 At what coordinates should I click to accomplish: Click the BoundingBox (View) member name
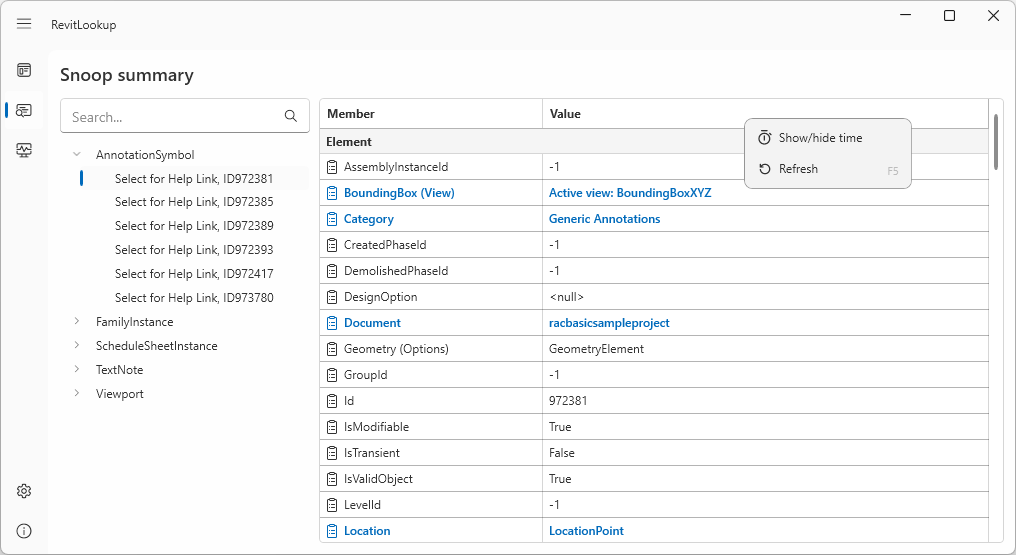click(399, 193)
